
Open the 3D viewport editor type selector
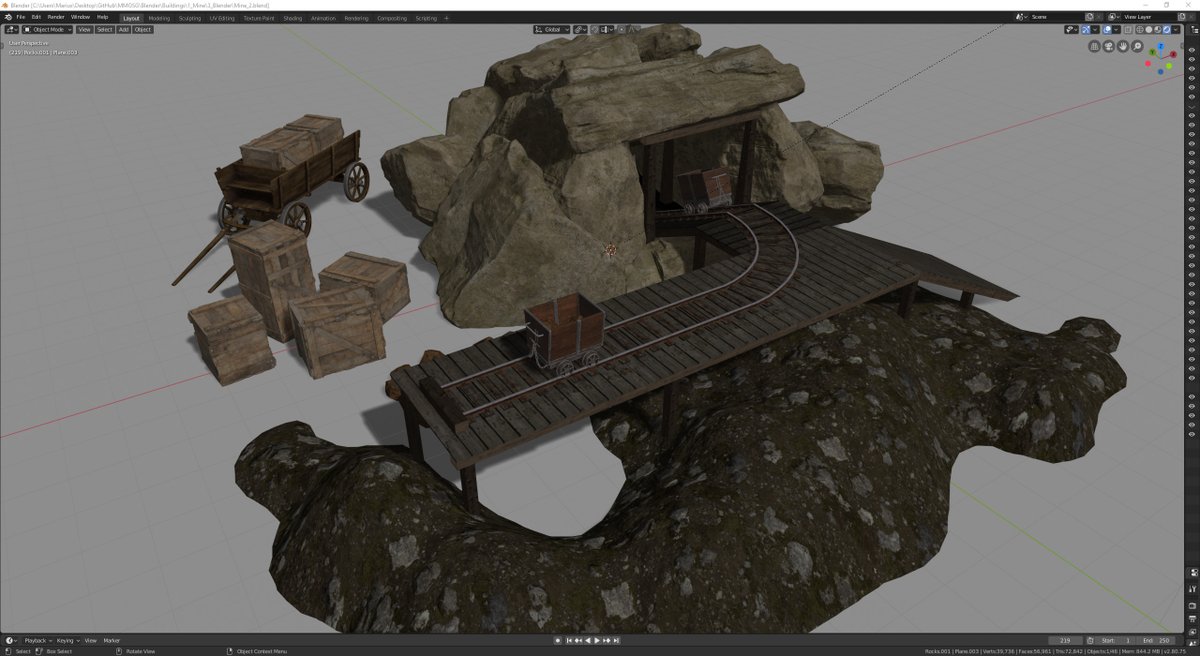click(12, 29)
